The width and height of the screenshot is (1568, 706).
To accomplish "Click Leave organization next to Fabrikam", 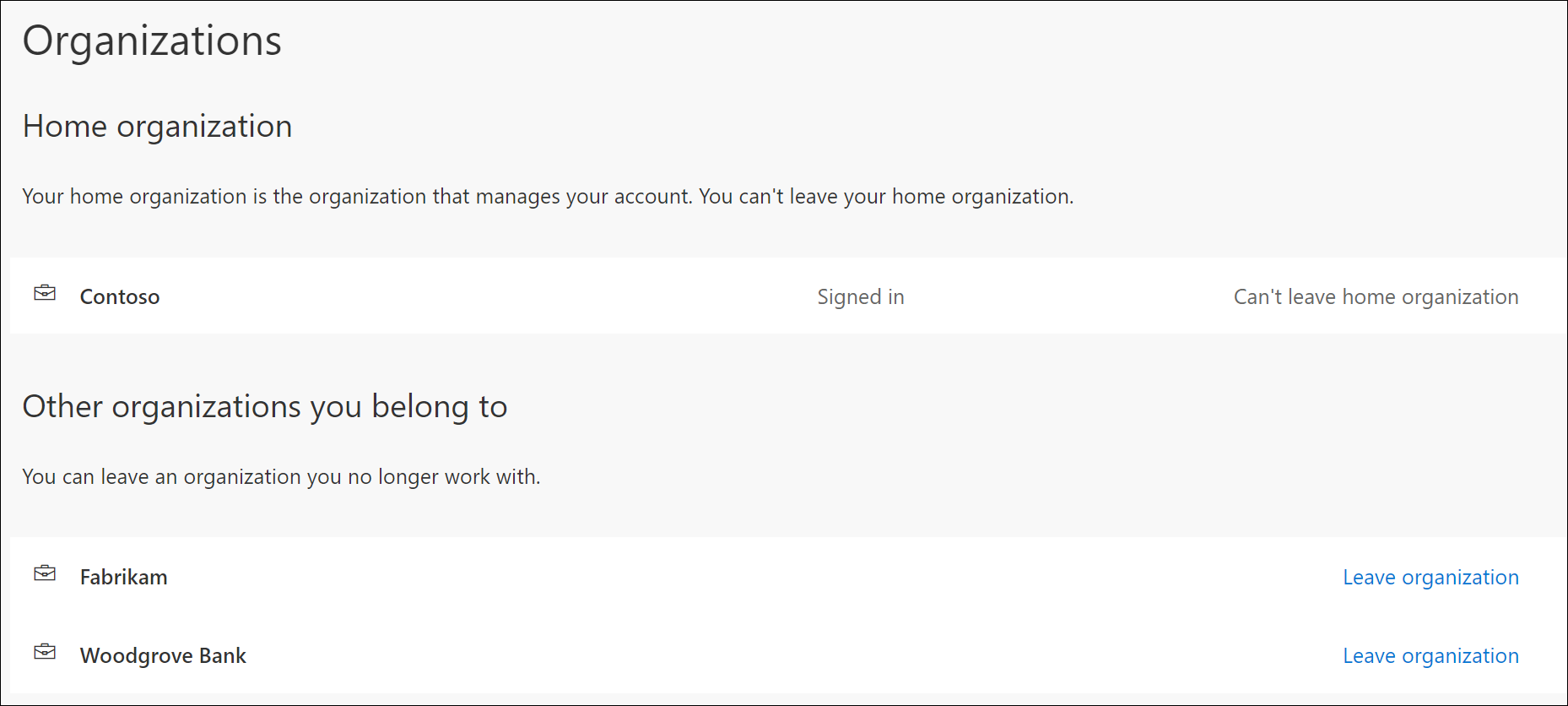I will click(x=1430, y=577).
